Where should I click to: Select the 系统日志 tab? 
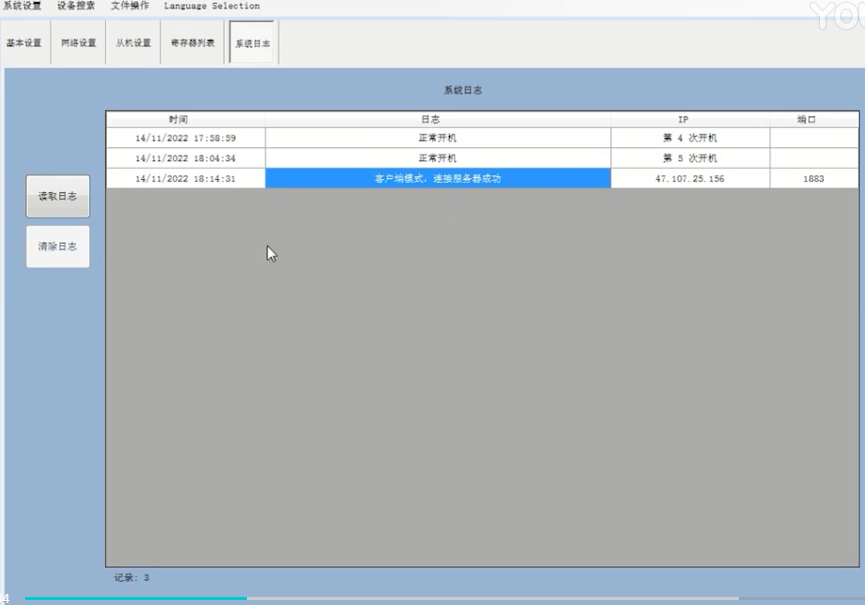252,43
